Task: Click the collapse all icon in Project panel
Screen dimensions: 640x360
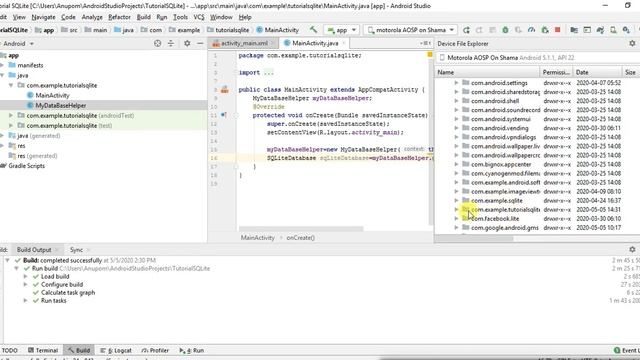Action: (x=171, y=43)
